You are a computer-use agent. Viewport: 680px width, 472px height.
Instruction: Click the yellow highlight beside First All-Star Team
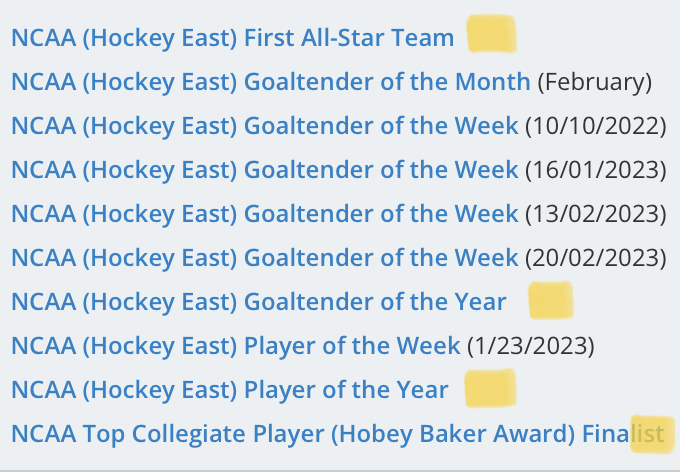pos(492,34)
